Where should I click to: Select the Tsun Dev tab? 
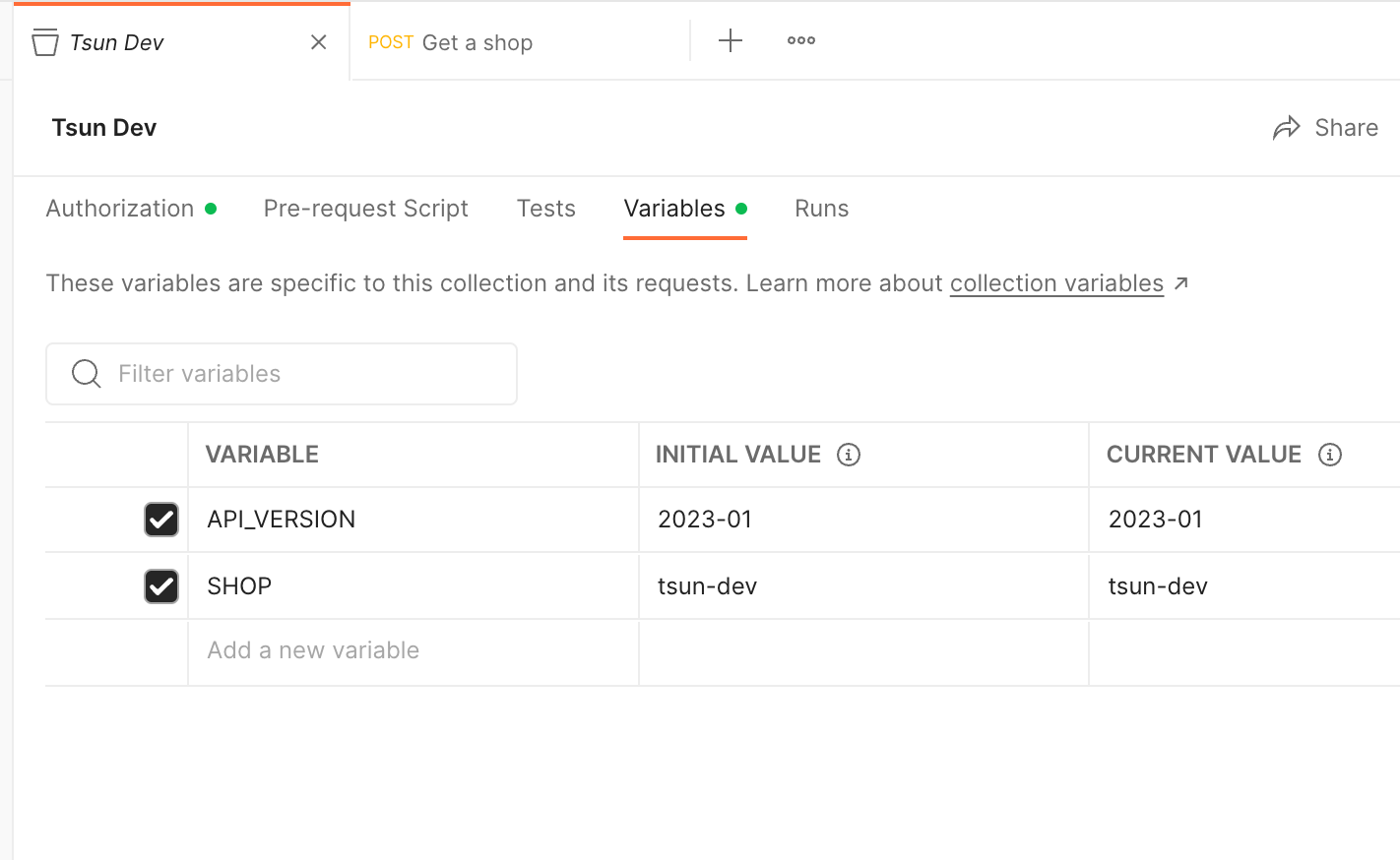(x=181, y=42)
